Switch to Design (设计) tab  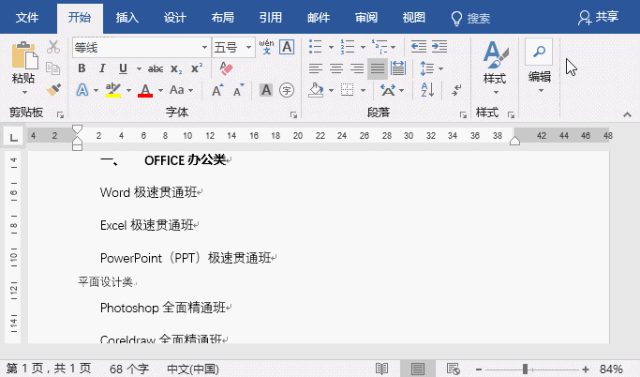[x=175, y=18]
